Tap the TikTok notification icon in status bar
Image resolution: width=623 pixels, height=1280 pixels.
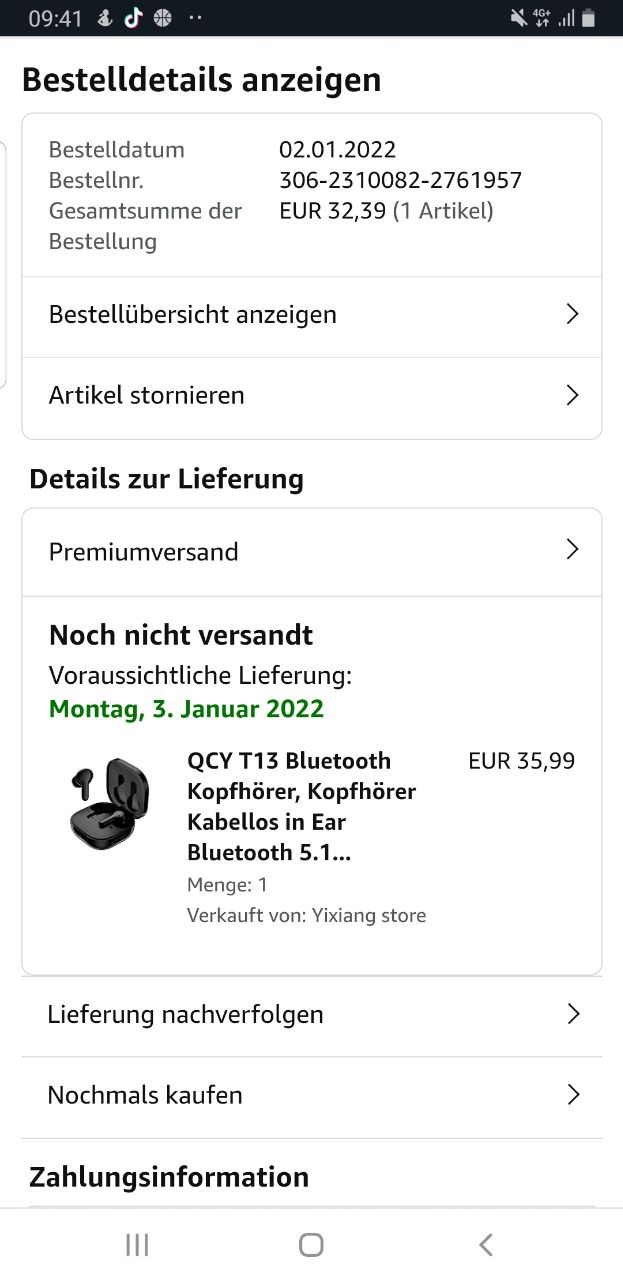click(x=133, y=18)
